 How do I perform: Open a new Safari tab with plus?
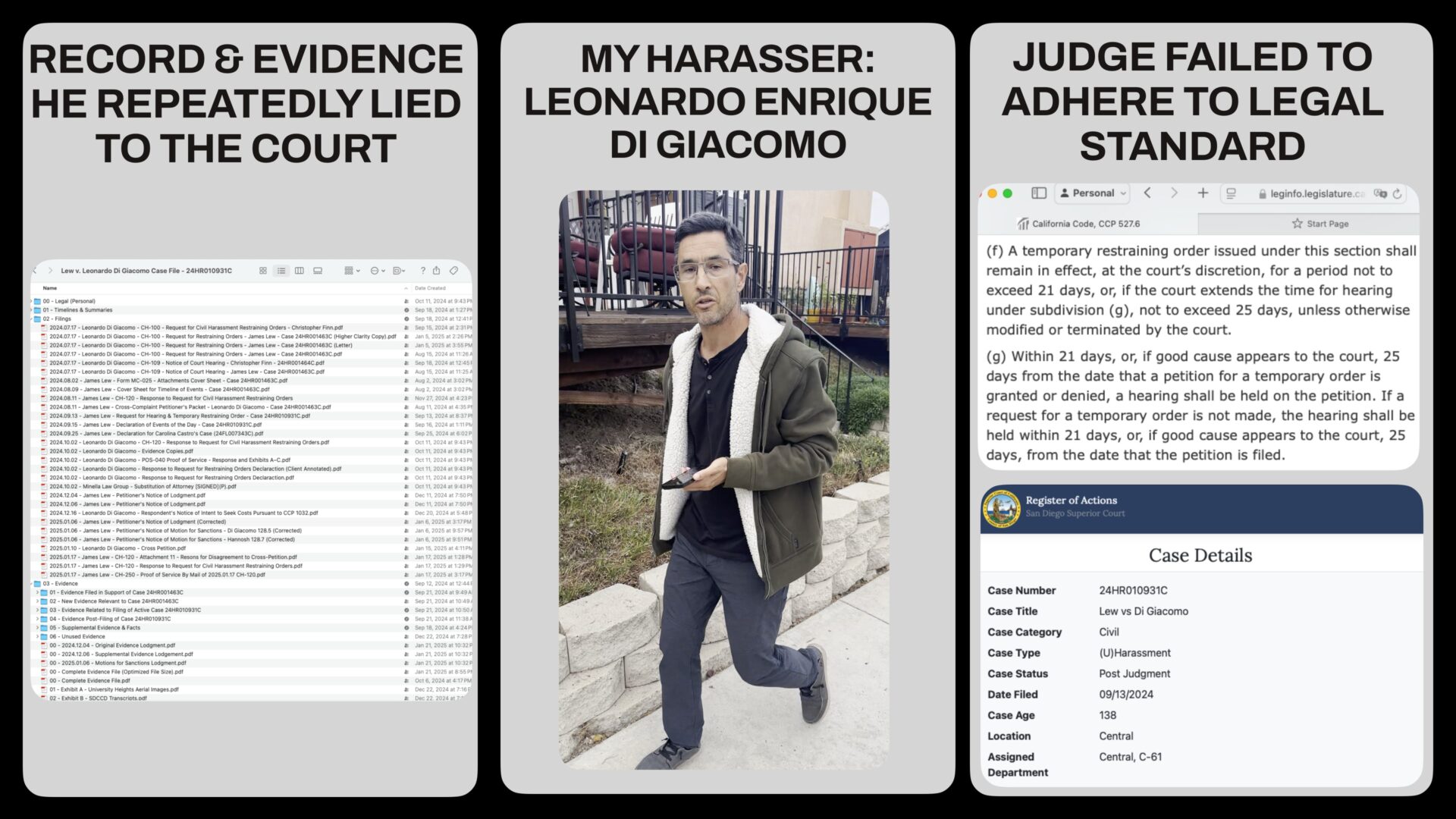(x=1203, y=193)
